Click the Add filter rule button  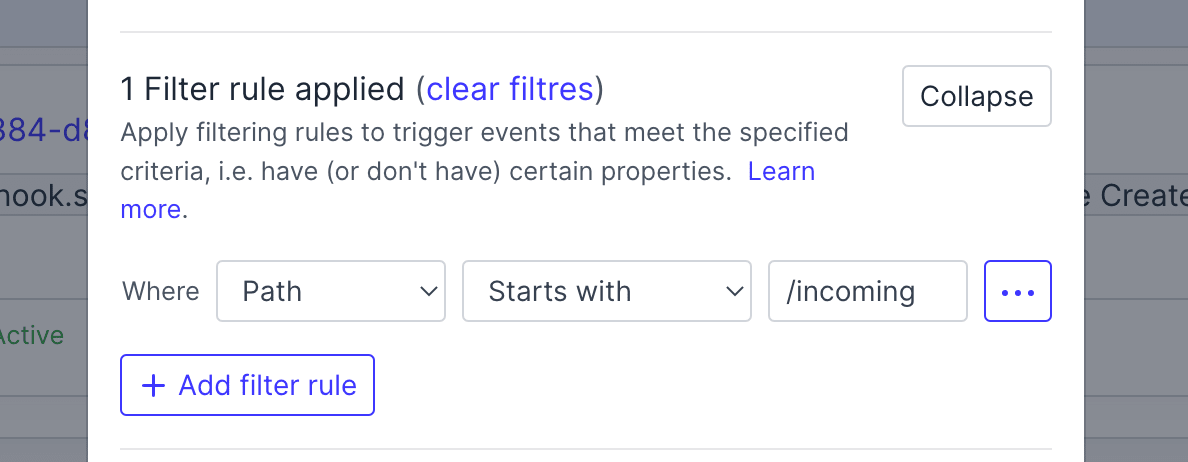[x=247, y=385]
